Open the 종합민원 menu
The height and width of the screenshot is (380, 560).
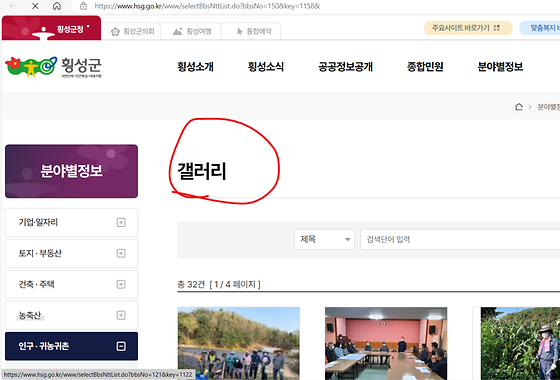click(425, 66)
